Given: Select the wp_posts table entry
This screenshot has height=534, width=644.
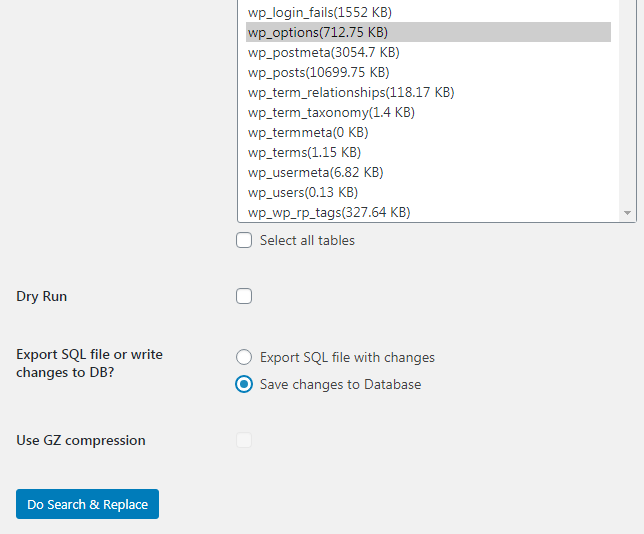Looking at the screenshot, I should click(x=428, y=72).
